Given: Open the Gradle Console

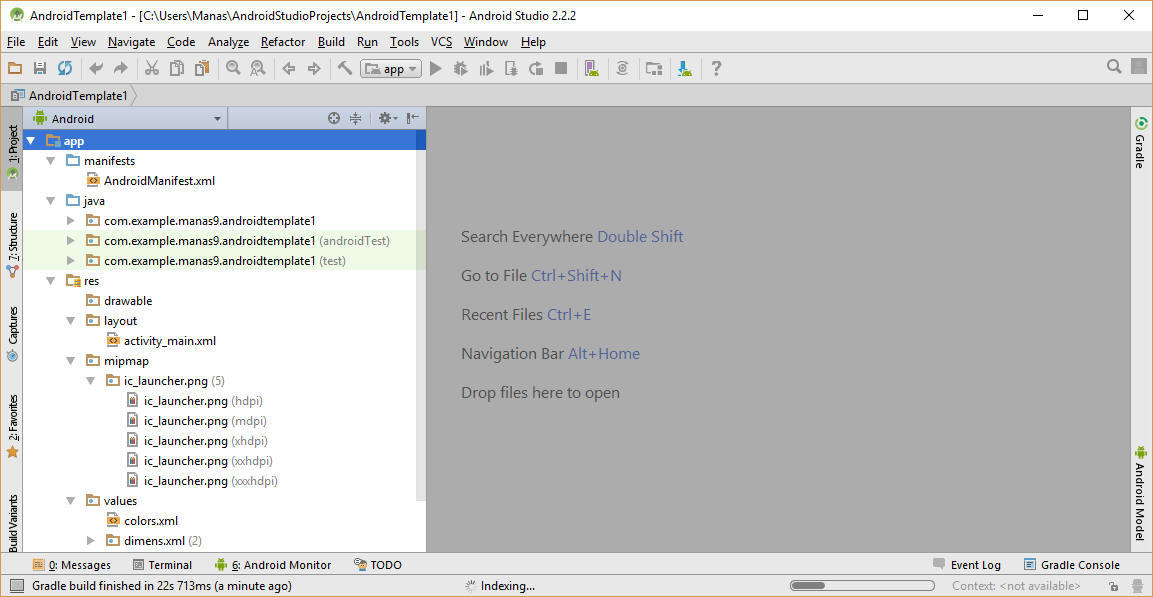Looking at the screenshot, I should (x=1072, y=565).
